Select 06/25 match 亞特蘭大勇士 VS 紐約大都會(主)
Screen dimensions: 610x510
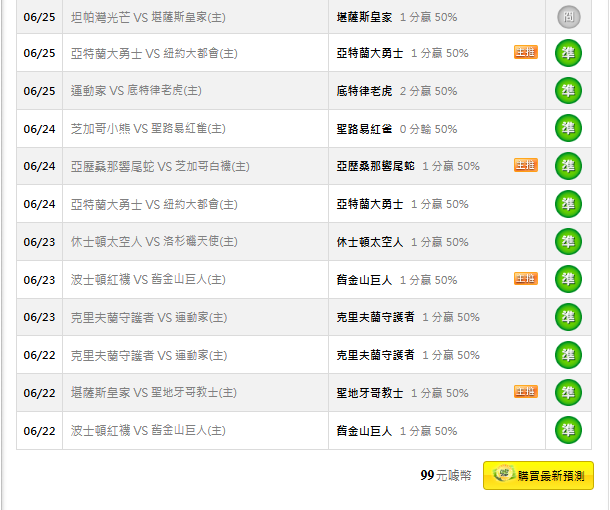[154, 53]
